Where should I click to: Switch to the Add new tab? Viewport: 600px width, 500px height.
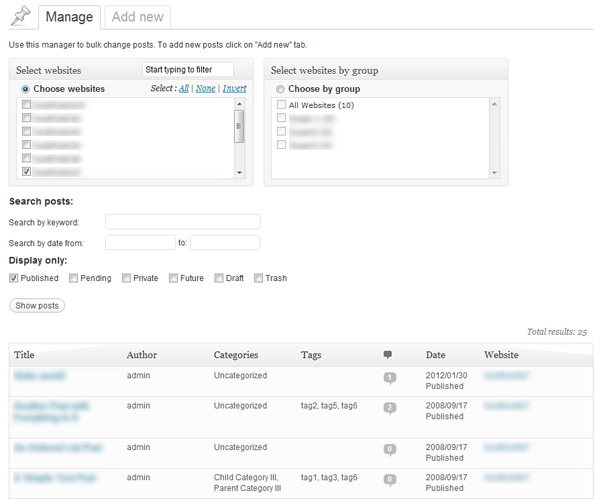coord(138,17)
